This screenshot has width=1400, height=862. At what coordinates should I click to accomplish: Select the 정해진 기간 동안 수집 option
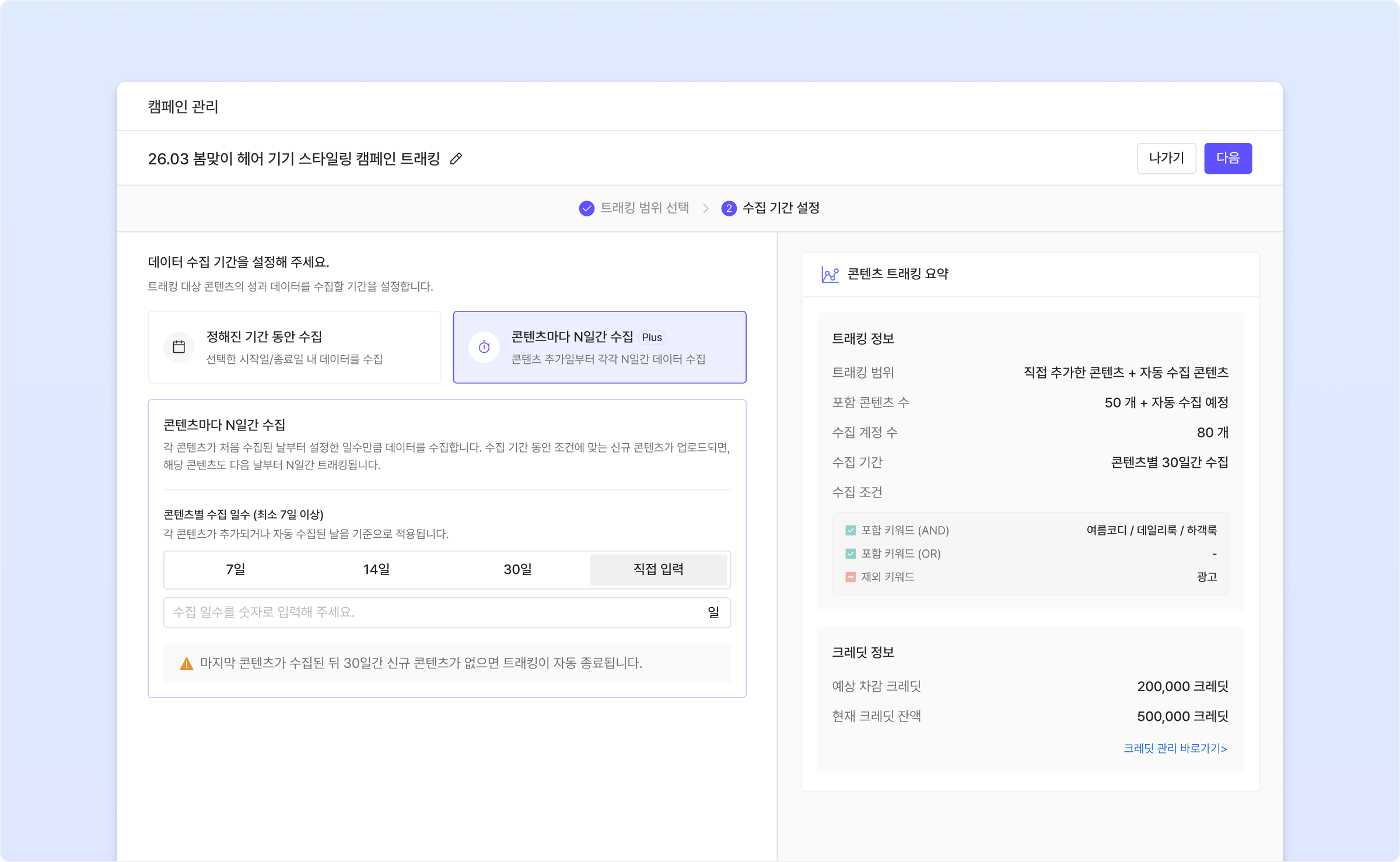(x=295, y=347)
